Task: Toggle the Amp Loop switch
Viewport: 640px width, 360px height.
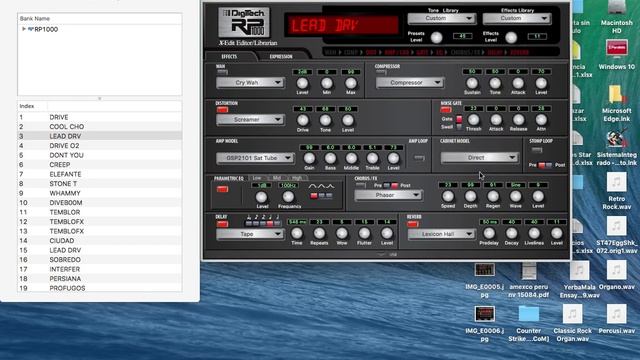Action: [x=419, y=158]
